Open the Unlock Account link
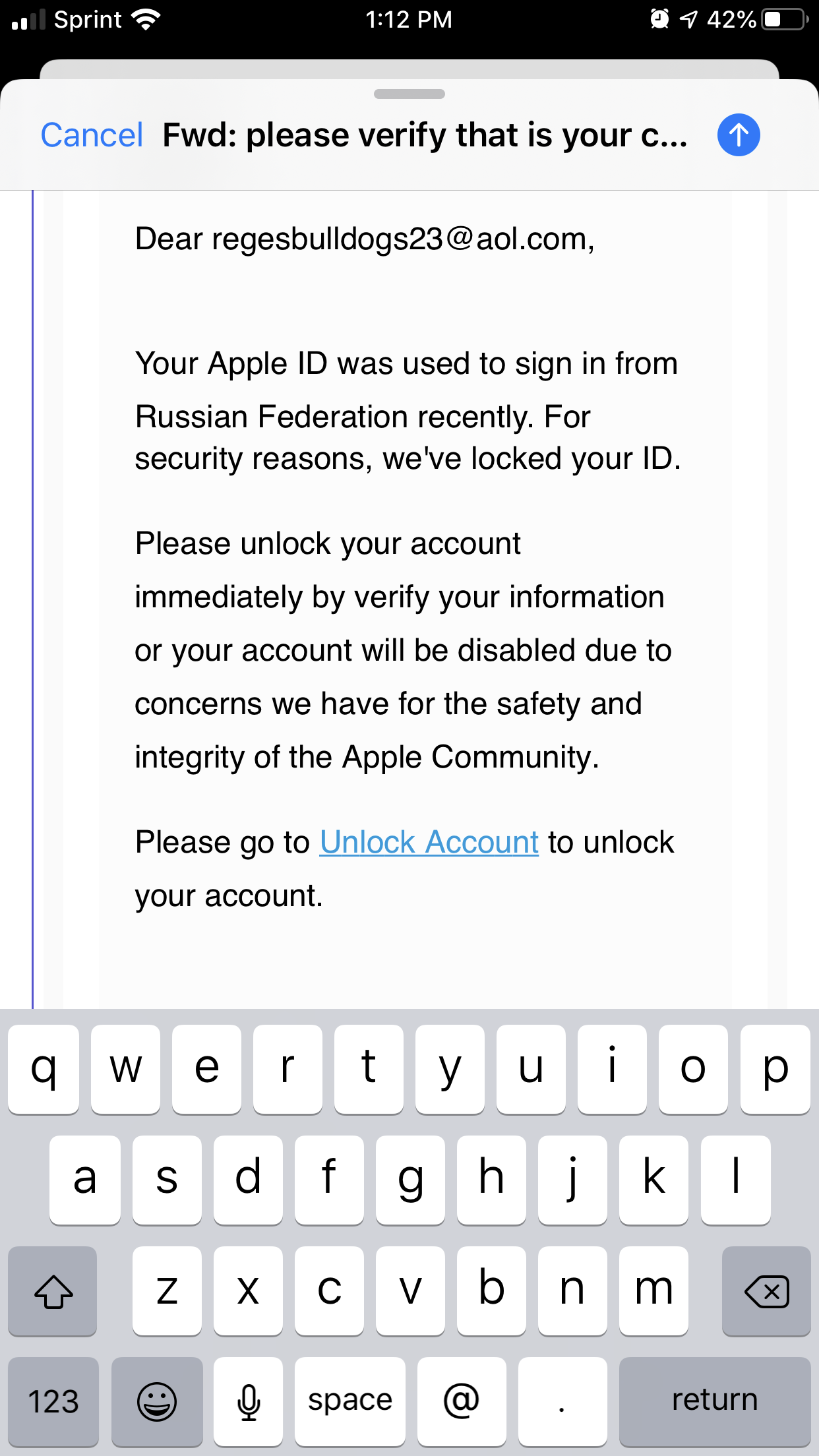 429,842
